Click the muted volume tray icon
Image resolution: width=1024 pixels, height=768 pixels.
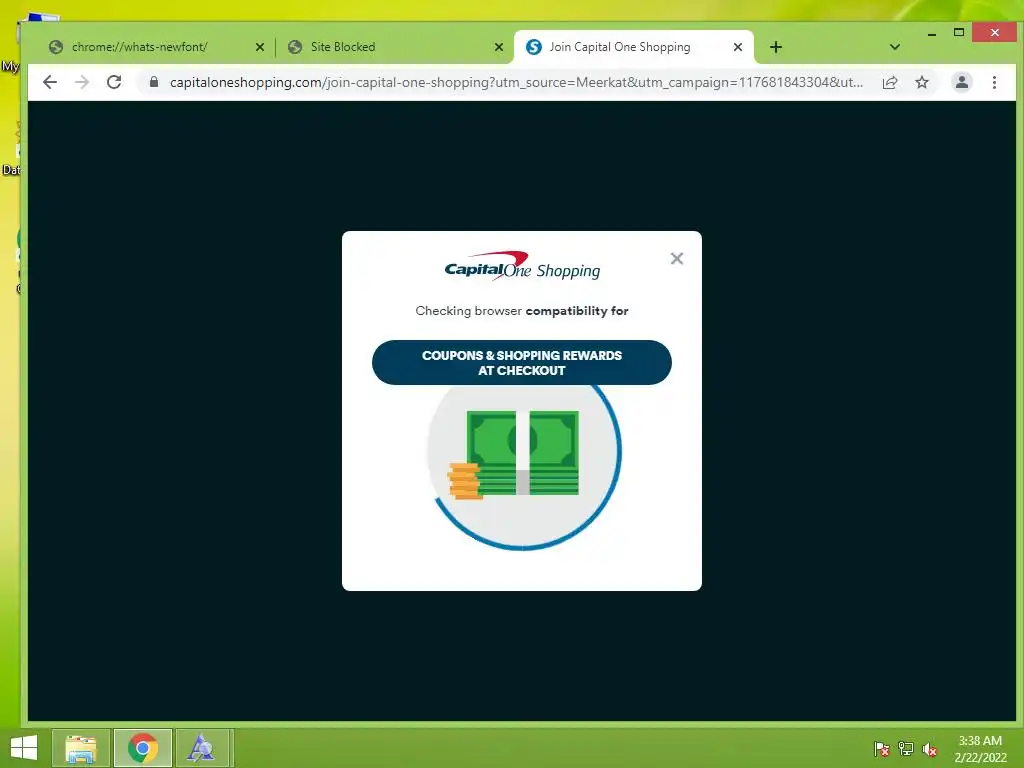pos(930,749)
